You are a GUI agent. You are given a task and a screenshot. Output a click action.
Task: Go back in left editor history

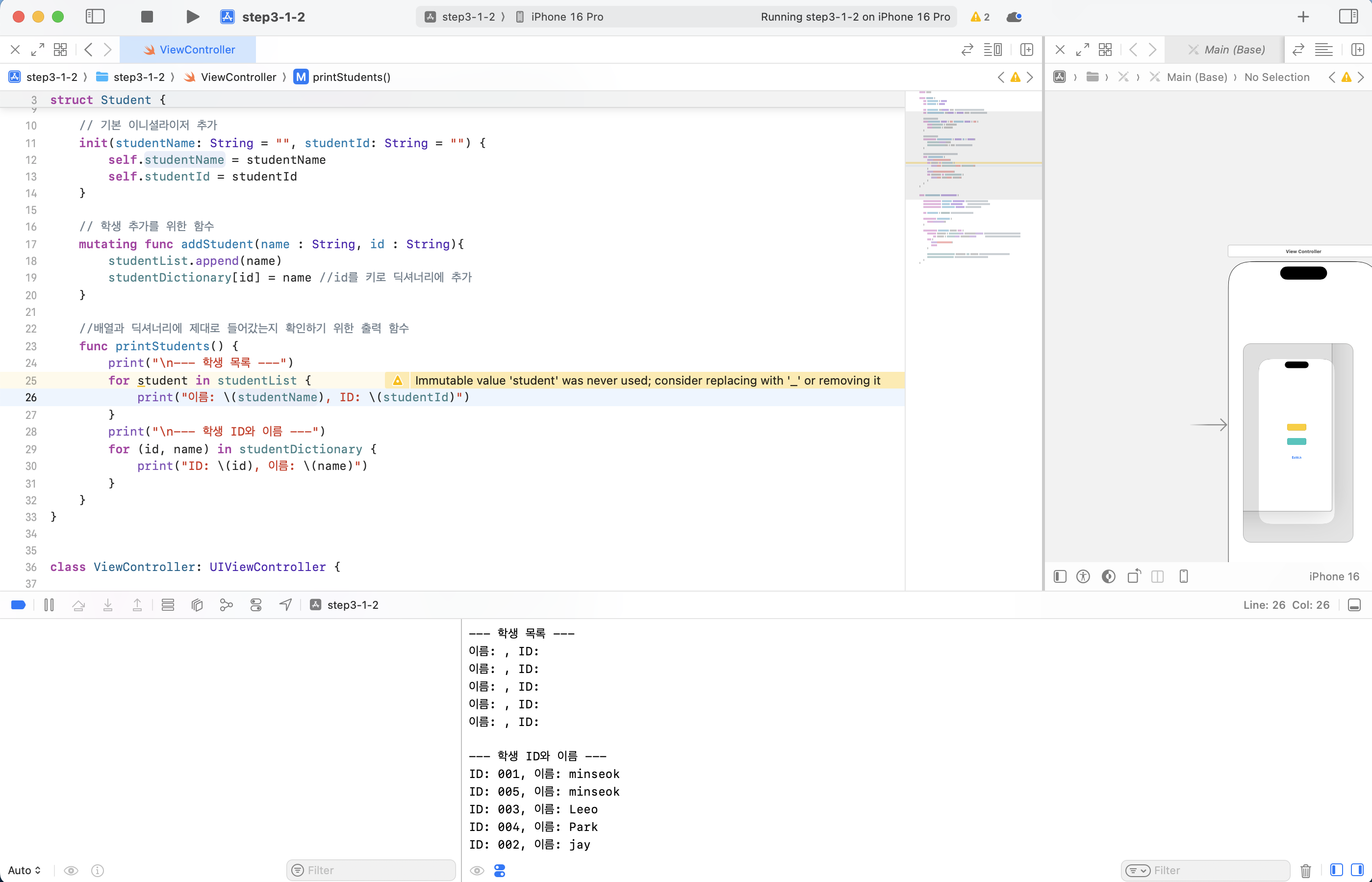(x=88, y=50)
